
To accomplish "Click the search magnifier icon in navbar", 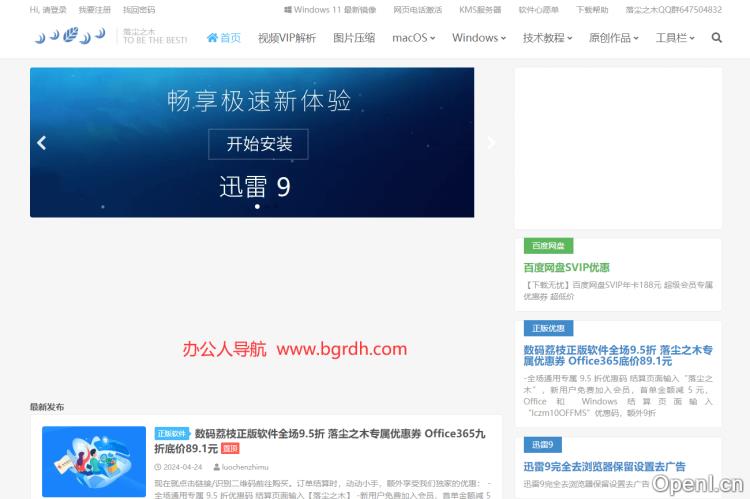I will click(716, 38).
